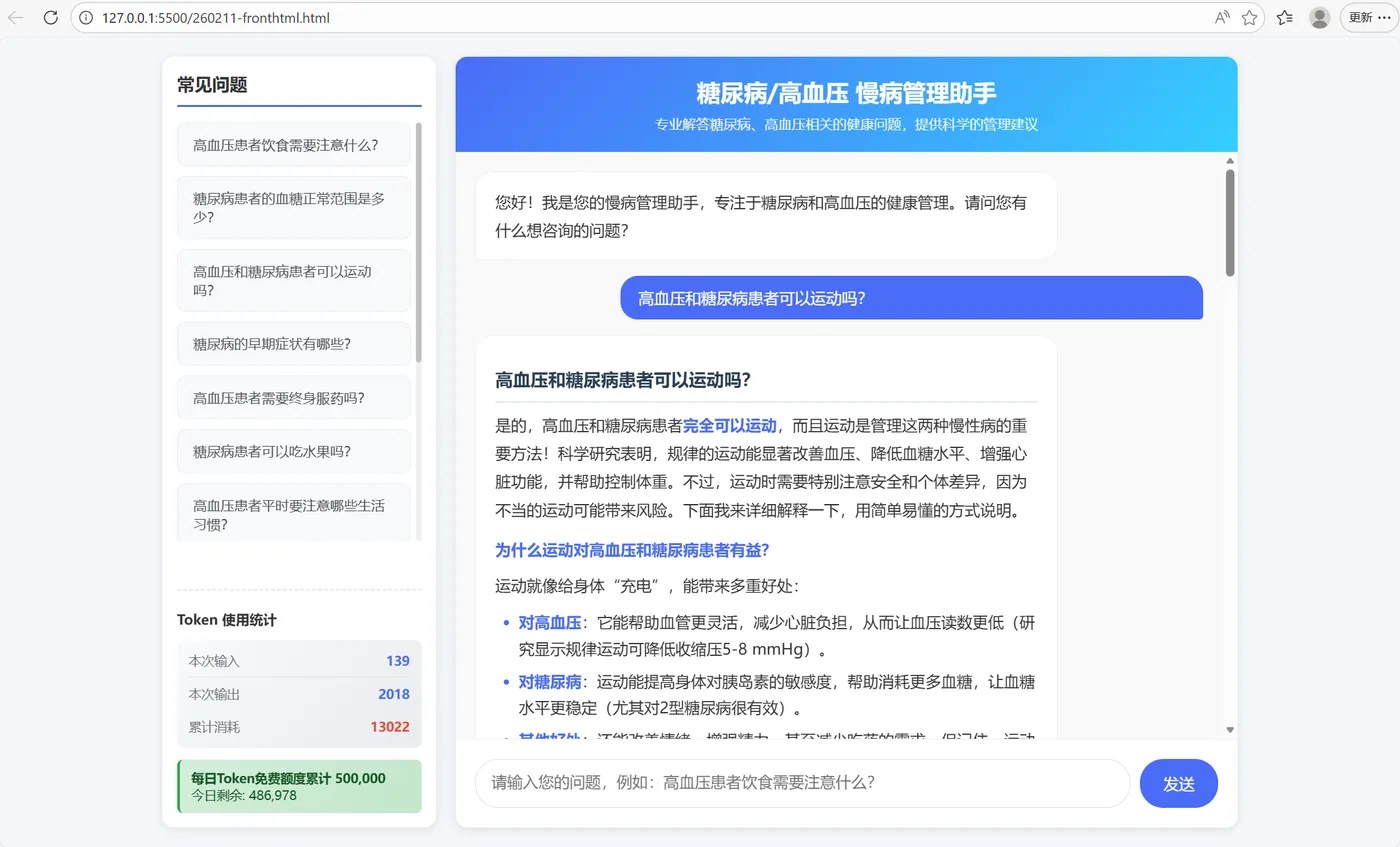The height and width of the screenshot is (847, 1400).
Task: Click 糖尿病患者可以吃水果吗? question
Action: 293,451
